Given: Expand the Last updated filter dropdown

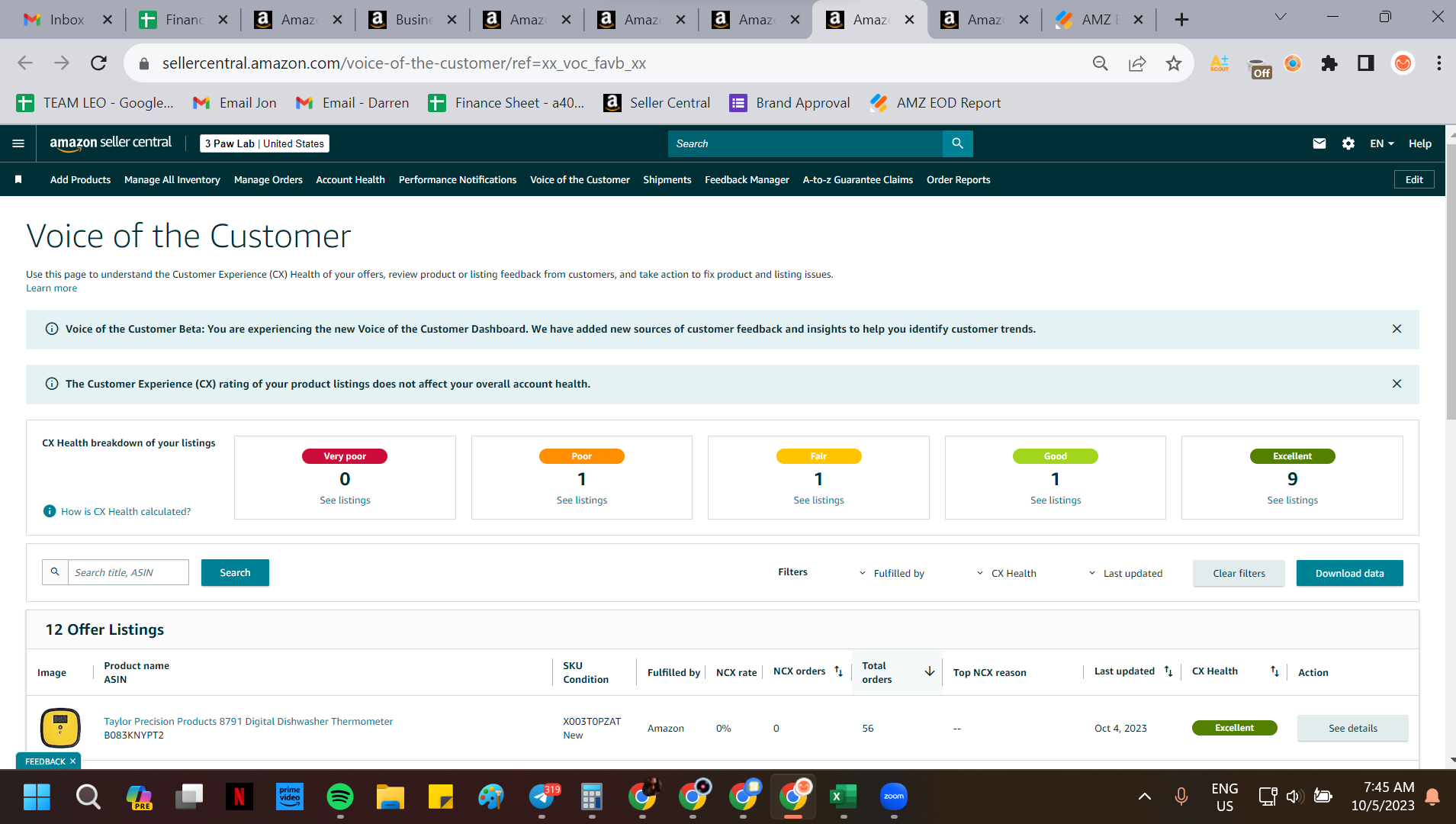Looking at the screenshot, I should pos(1125,573).
